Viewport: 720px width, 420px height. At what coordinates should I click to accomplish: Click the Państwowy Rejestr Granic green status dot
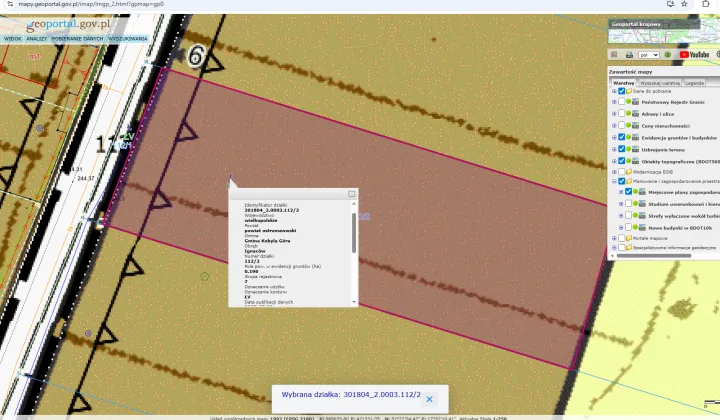[x=629, y=102]
